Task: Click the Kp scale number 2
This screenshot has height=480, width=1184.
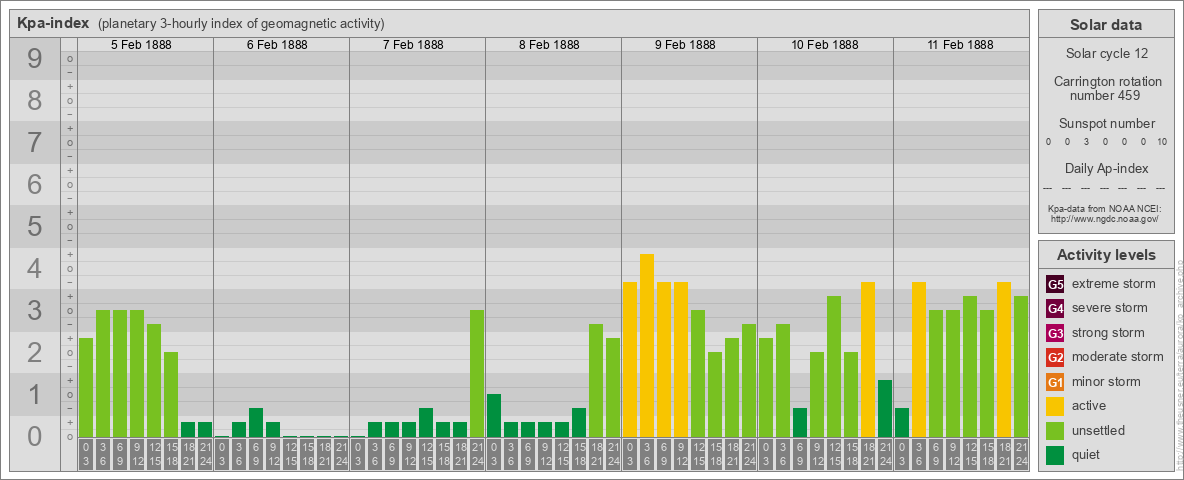Action: 34,352
